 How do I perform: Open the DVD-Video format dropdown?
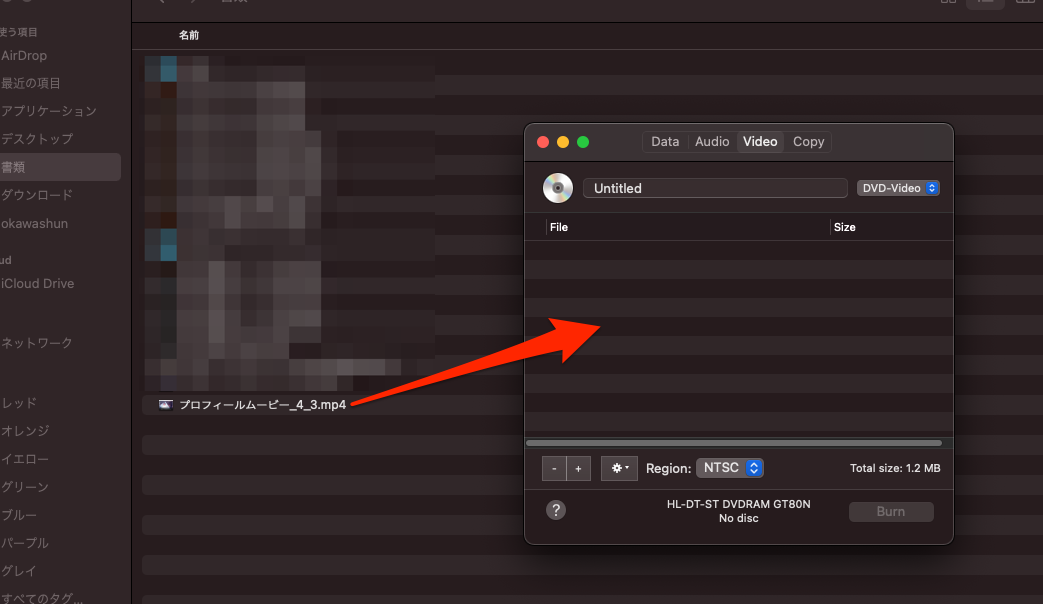click(x=897, y=188)
